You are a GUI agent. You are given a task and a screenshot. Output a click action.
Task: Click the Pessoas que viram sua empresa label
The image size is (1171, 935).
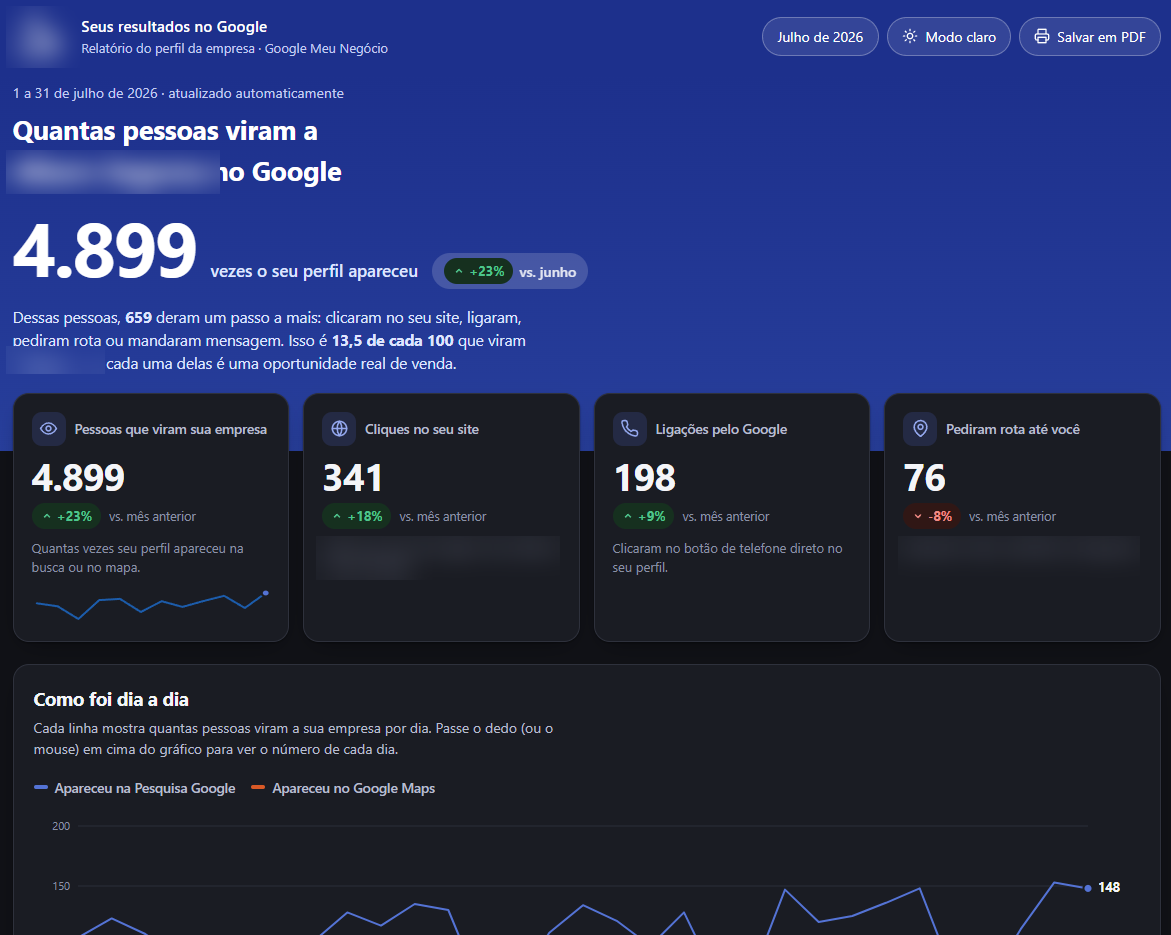170,429
